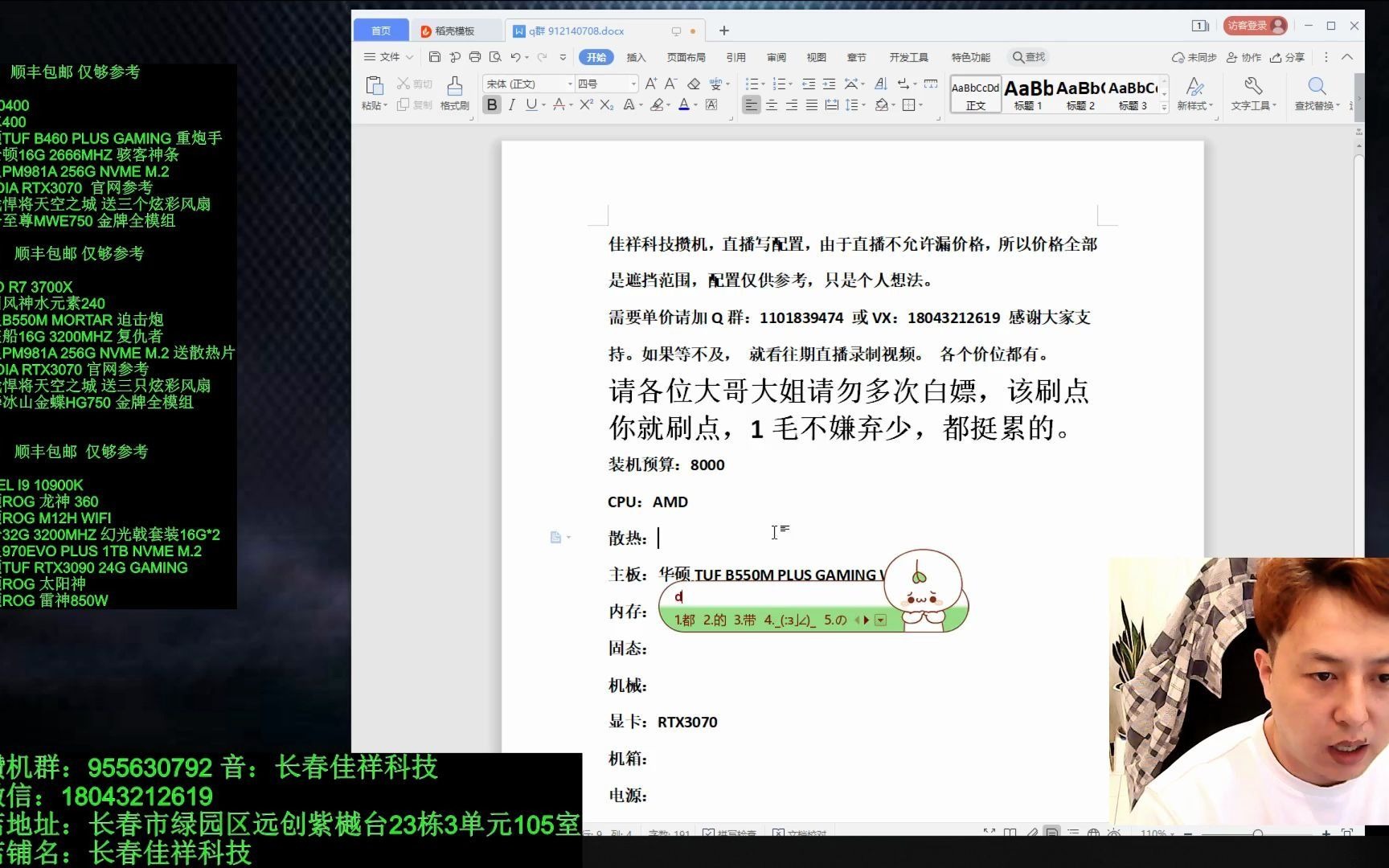Click the 未同步 sync status button

pyautogui.click(x=1194, y=57)
